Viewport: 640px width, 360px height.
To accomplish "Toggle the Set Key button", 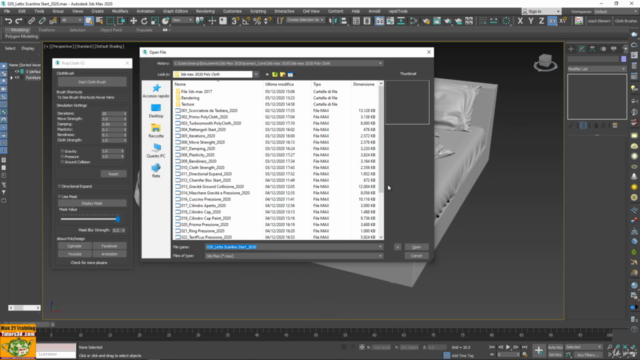I will click(555, 355).
